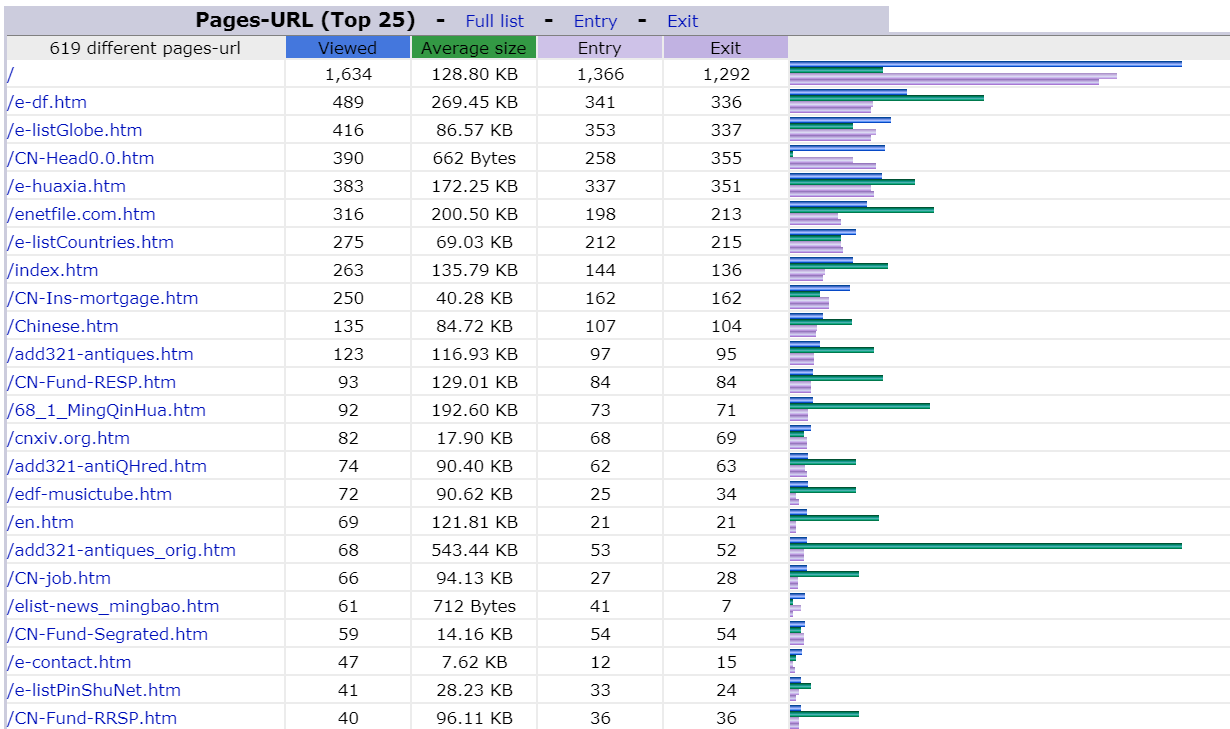Open the /e-huaxia.htm link
This screenshot has width=1230, height=729.
[66, 186]
